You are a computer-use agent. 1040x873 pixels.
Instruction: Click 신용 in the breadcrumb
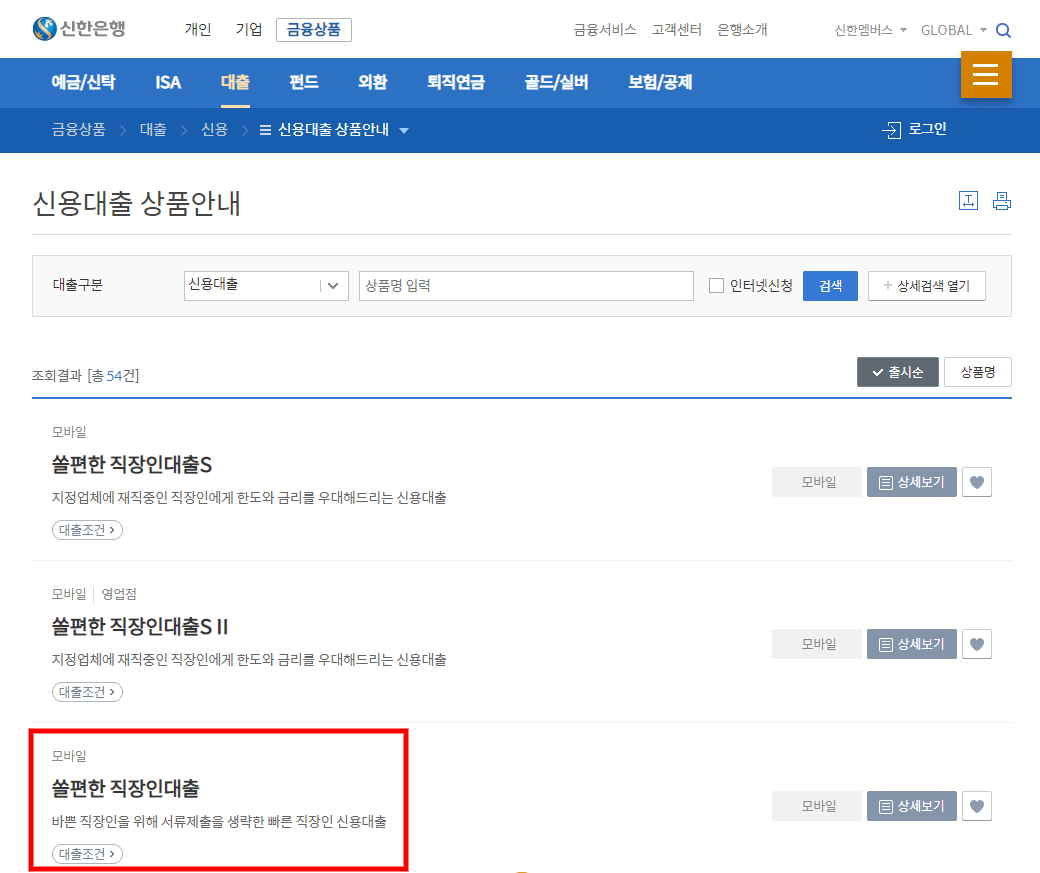[214, 129]
